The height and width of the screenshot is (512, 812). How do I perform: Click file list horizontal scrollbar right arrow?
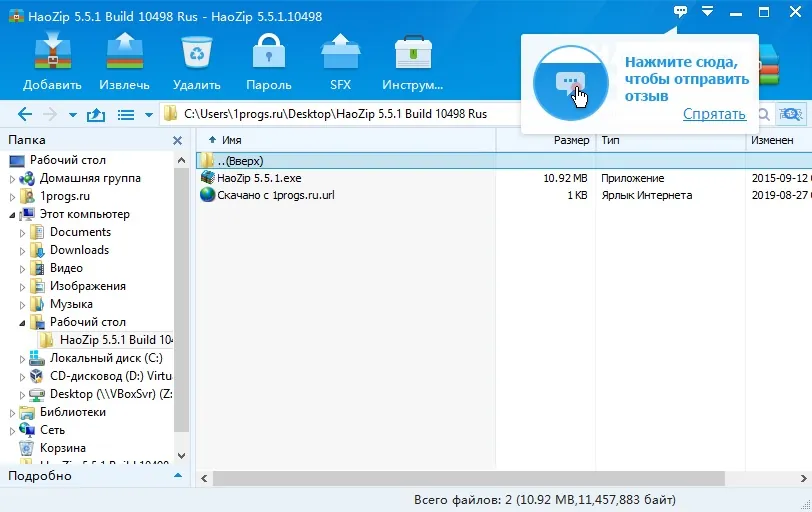pyautogui.click(x=804, y=478)
